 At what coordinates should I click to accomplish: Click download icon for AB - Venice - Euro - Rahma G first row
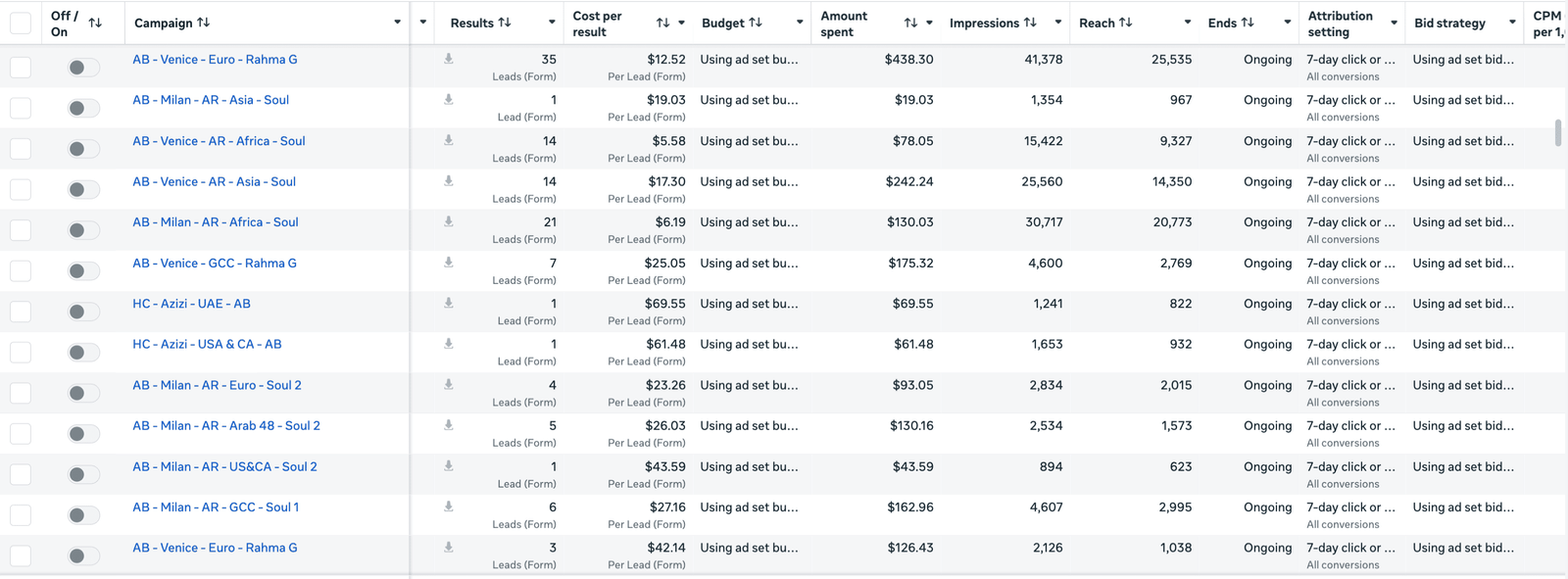(x=448, y=59)
